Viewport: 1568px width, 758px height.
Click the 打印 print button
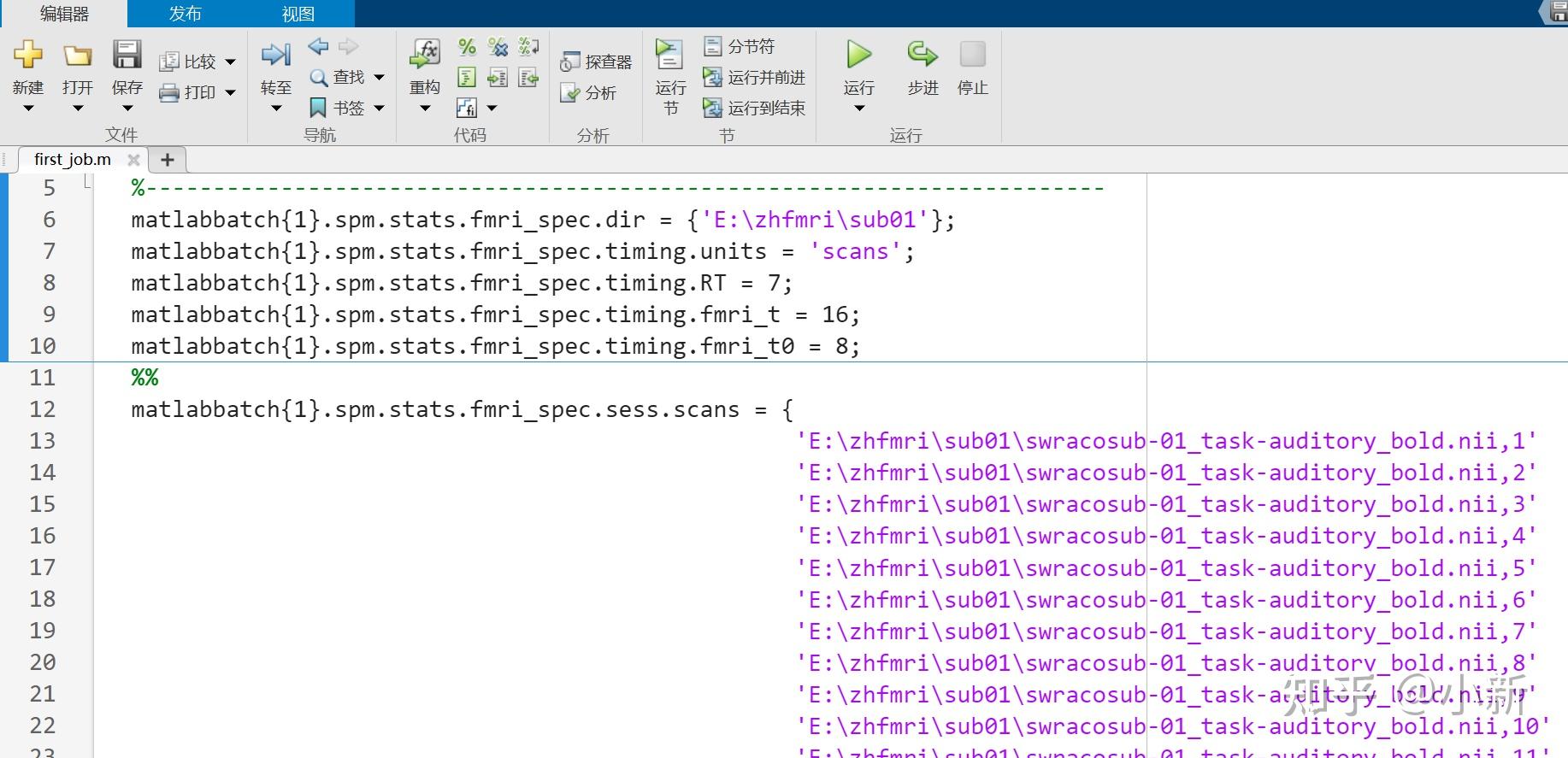(x=188, y=92)
